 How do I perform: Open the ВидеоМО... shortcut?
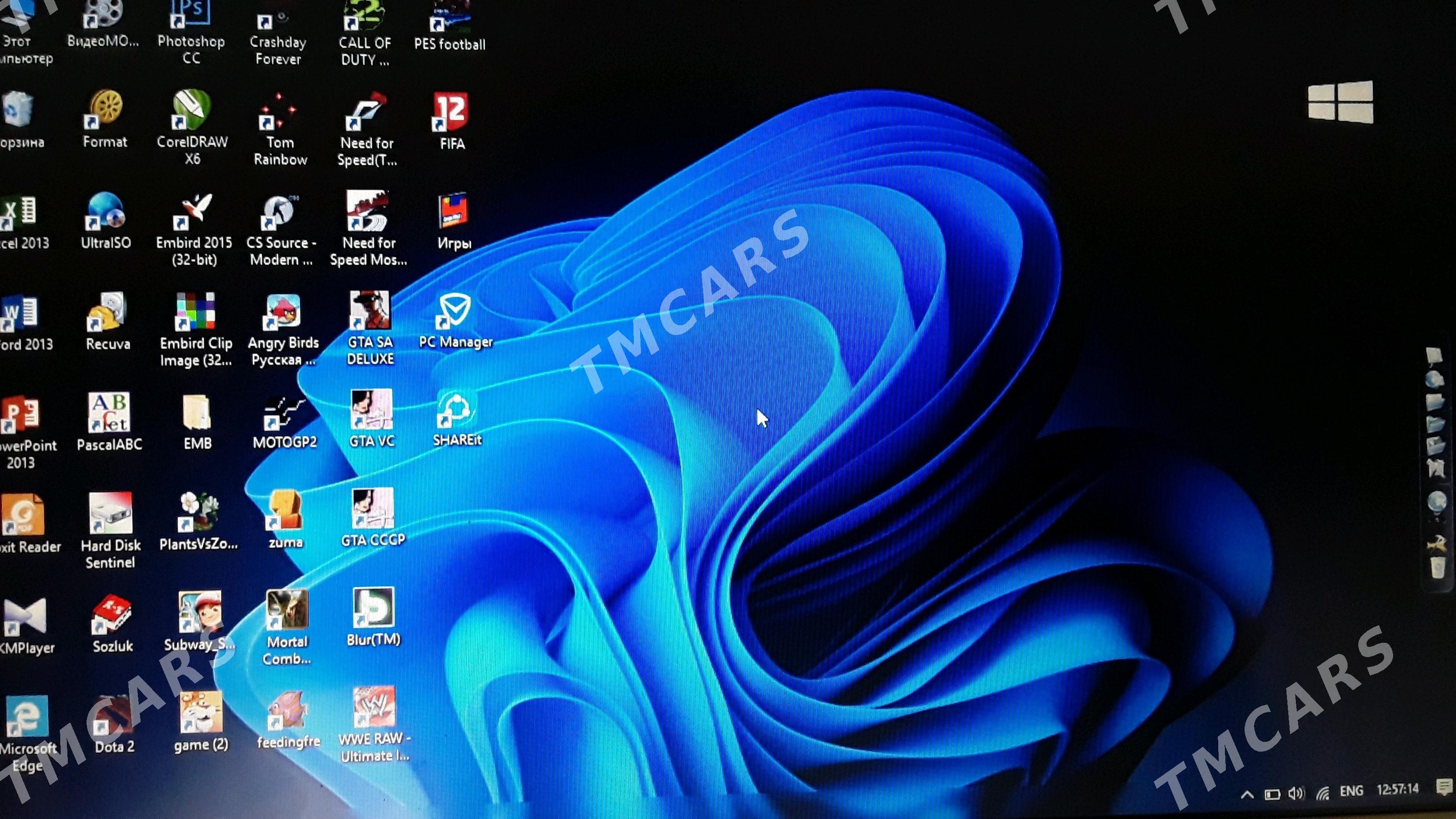coord(103,24)
